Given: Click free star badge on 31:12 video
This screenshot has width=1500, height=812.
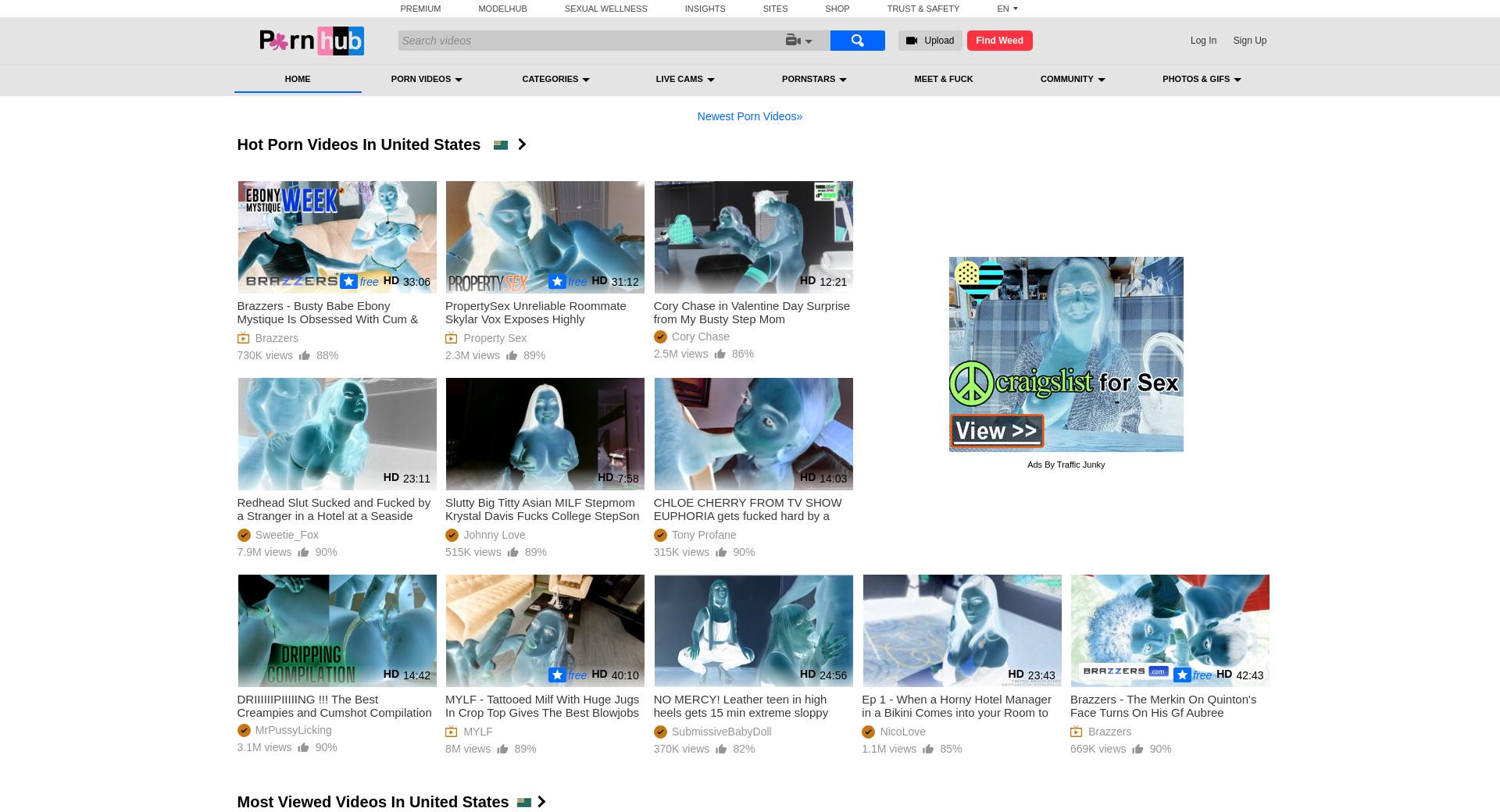Looking at the screenshot, I should tap(557, 282).
